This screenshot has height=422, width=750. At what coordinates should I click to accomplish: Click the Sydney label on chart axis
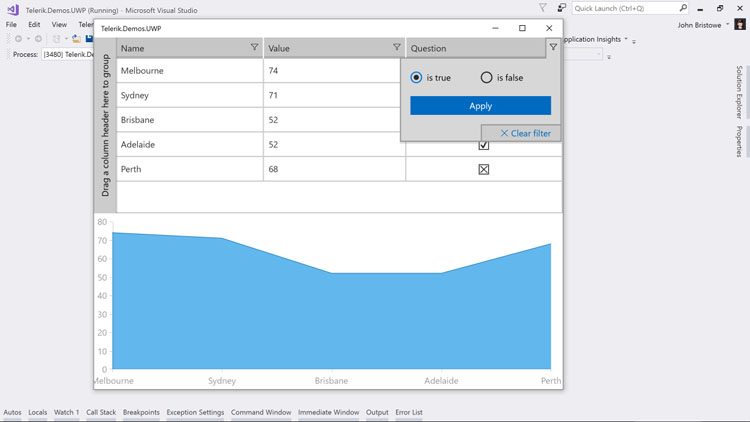pos(222,381)
